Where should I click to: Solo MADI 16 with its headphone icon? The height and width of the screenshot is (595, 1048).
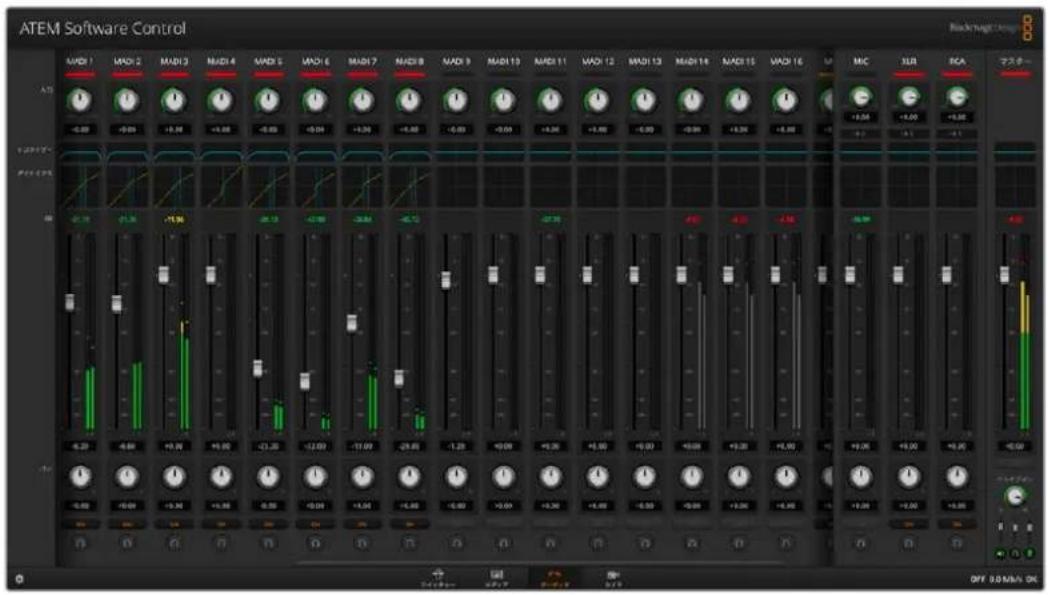coord(786,544)
